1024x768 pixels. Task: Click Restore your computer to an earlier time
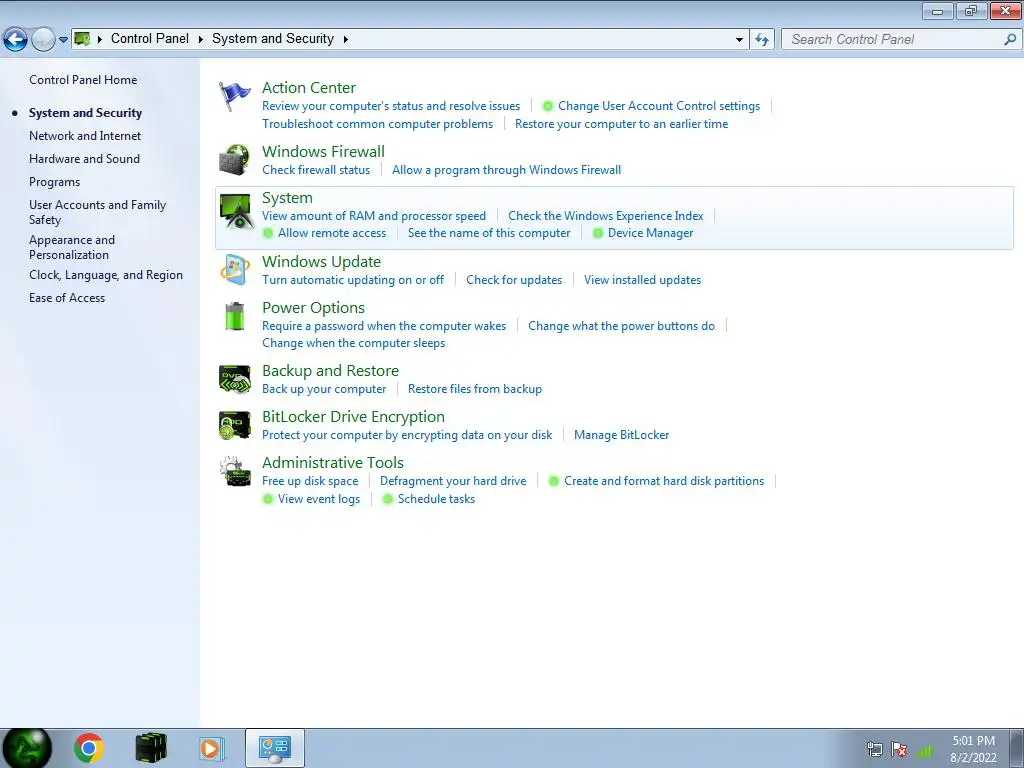click(621, 123)
